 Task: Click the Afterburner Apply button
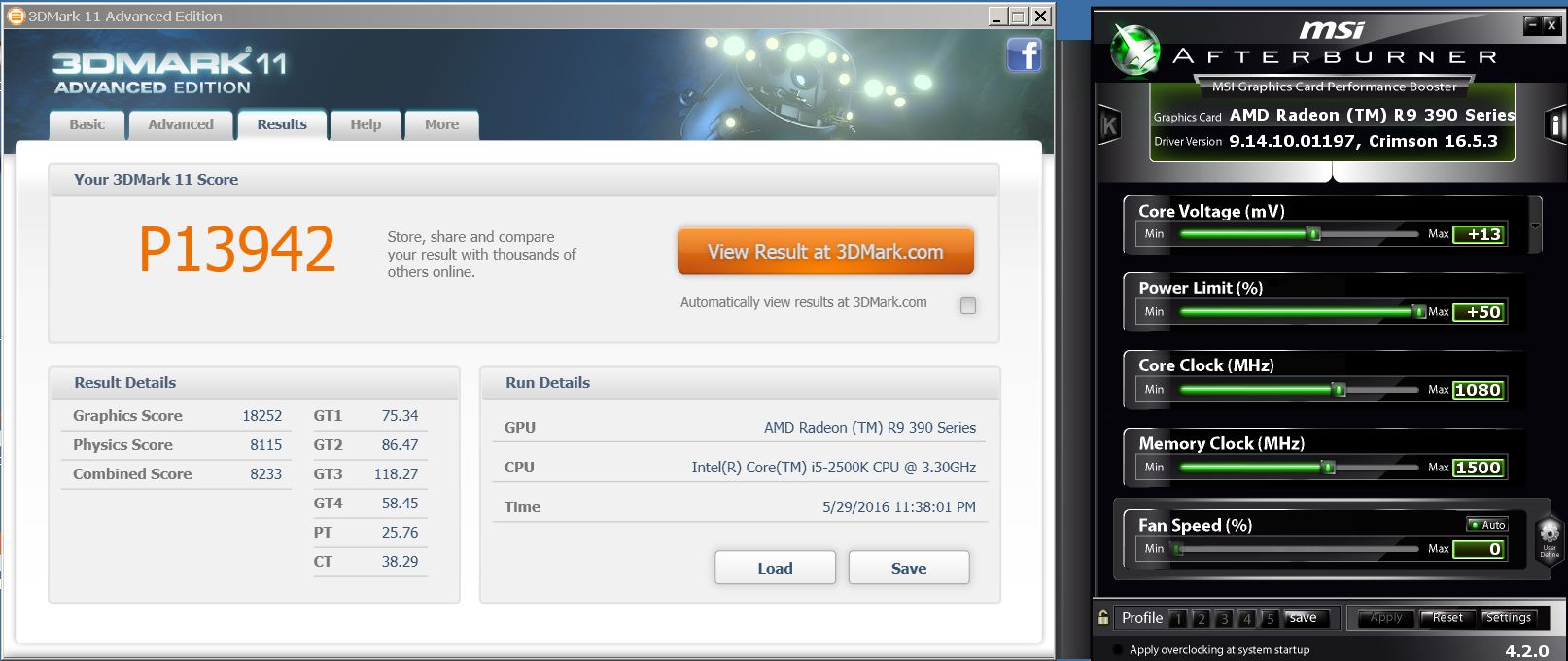(1386, 618)
